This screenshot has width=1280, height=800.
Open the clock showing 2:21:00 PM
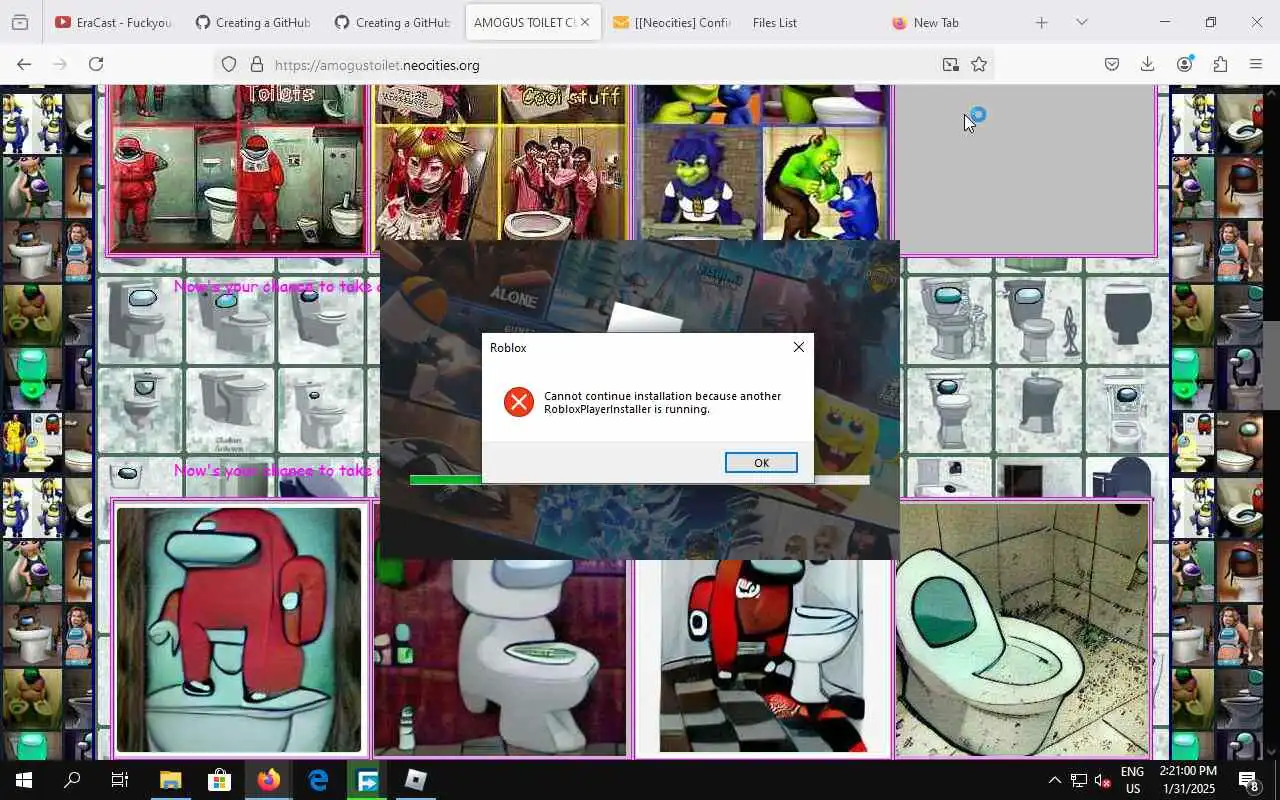tap(1188, 780)
